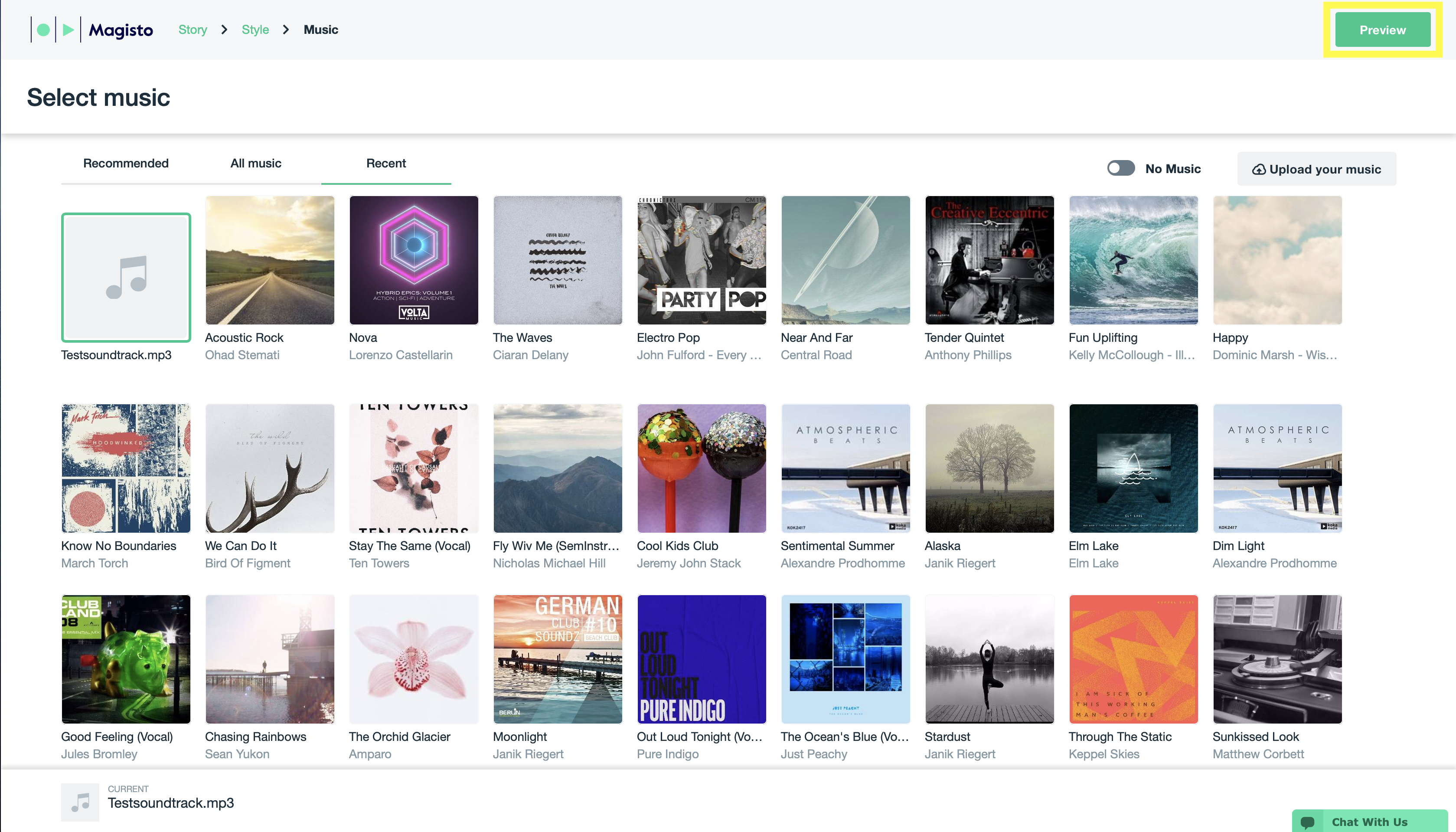This screenshot has width=1456, height=832.
Task: Click artist name Amparo
Action: pyautogui.click(x=369, y=754)
